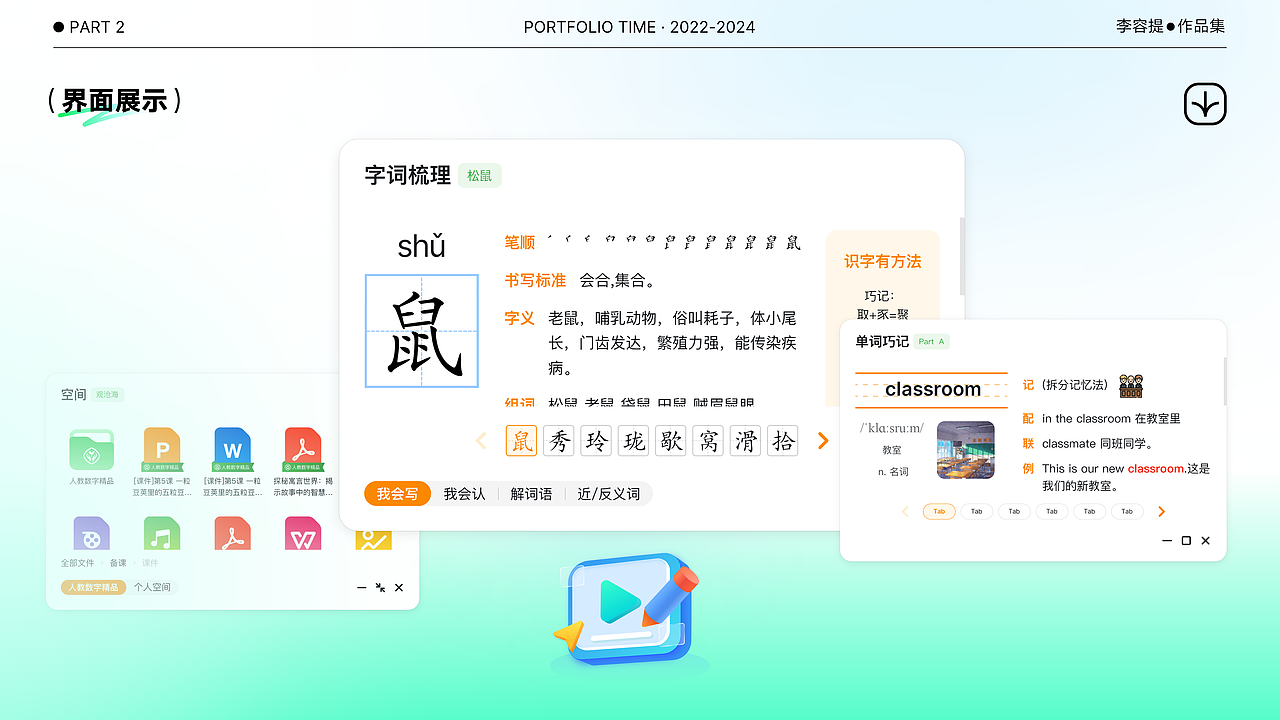This screenshot has width=1280, height=720.
Task: Switch to the 我会认 tab
Action: pyautogui.click(x=463, y=493)
